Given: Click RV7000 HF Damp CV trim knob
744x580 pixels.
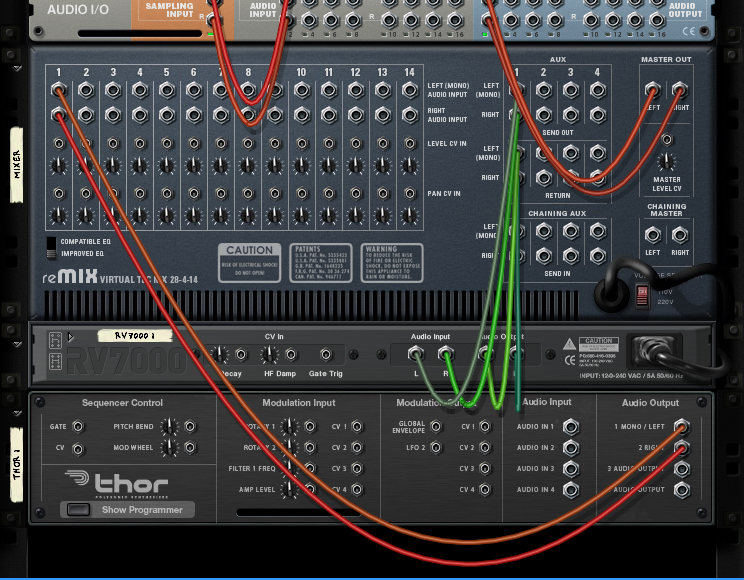Looking at the screenshot, I should click(270, 354).
